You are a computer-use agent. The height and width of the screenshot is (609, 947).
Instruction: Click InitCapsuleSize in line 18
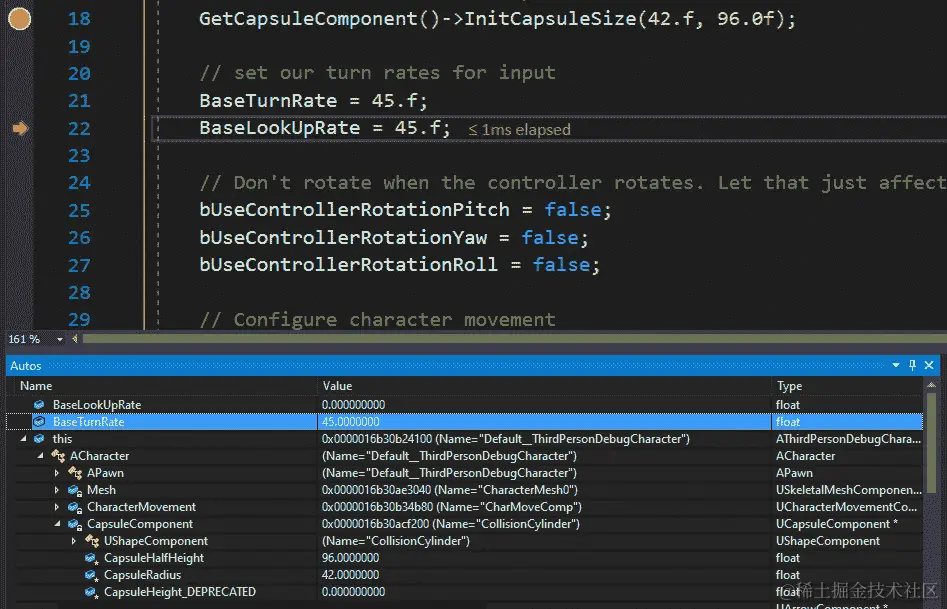(x=550, y=19)
